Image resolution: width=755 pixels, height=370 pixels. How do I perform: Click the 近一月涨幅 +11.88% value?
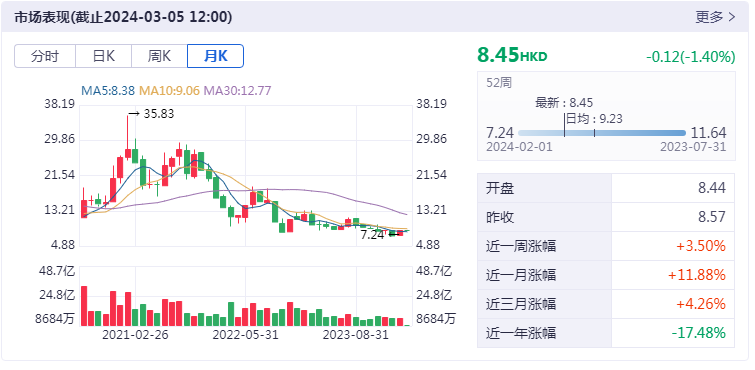[696, 275]
